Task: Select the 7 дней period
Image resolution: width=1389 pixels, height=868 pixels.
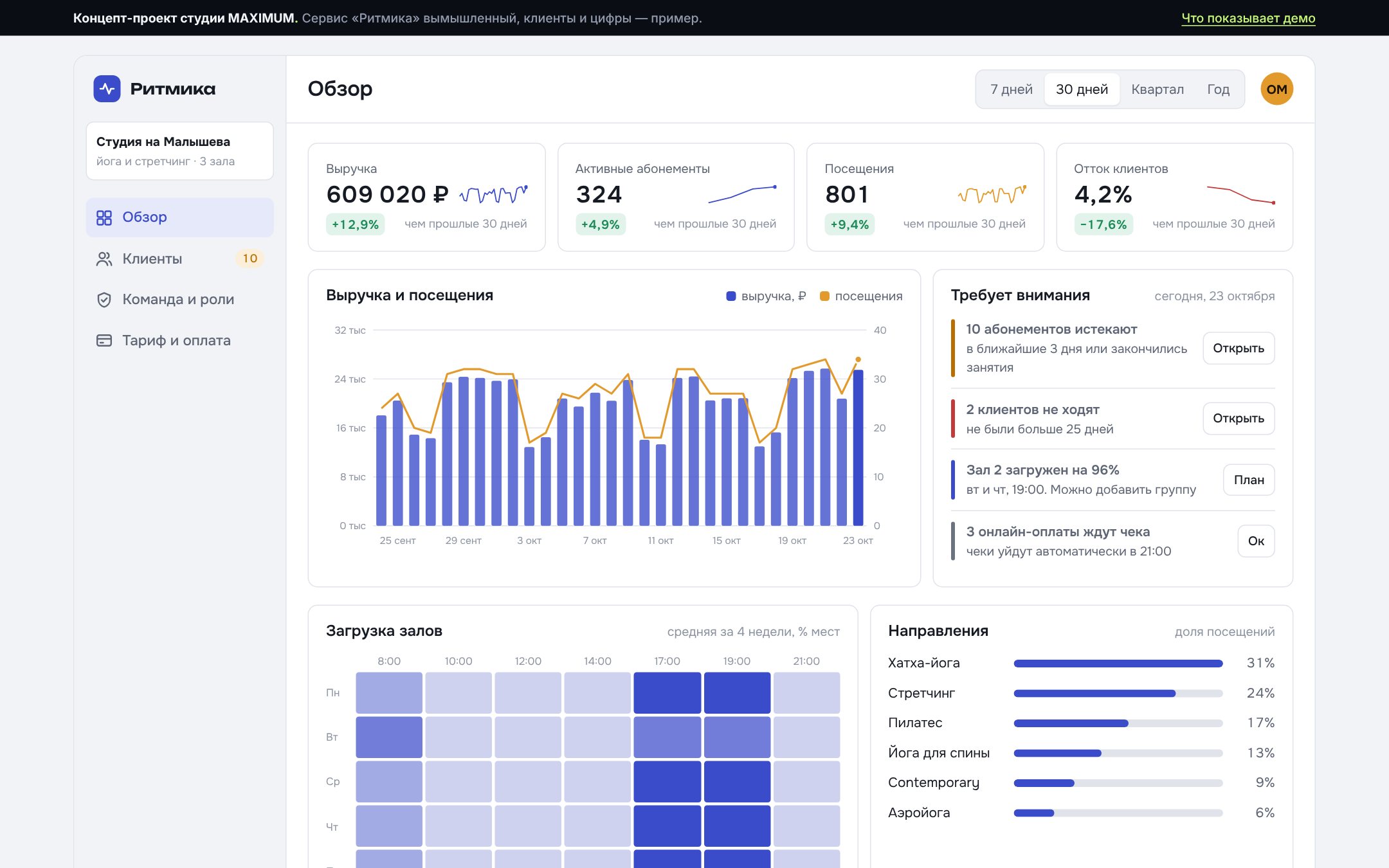Action: (1011, 89)
